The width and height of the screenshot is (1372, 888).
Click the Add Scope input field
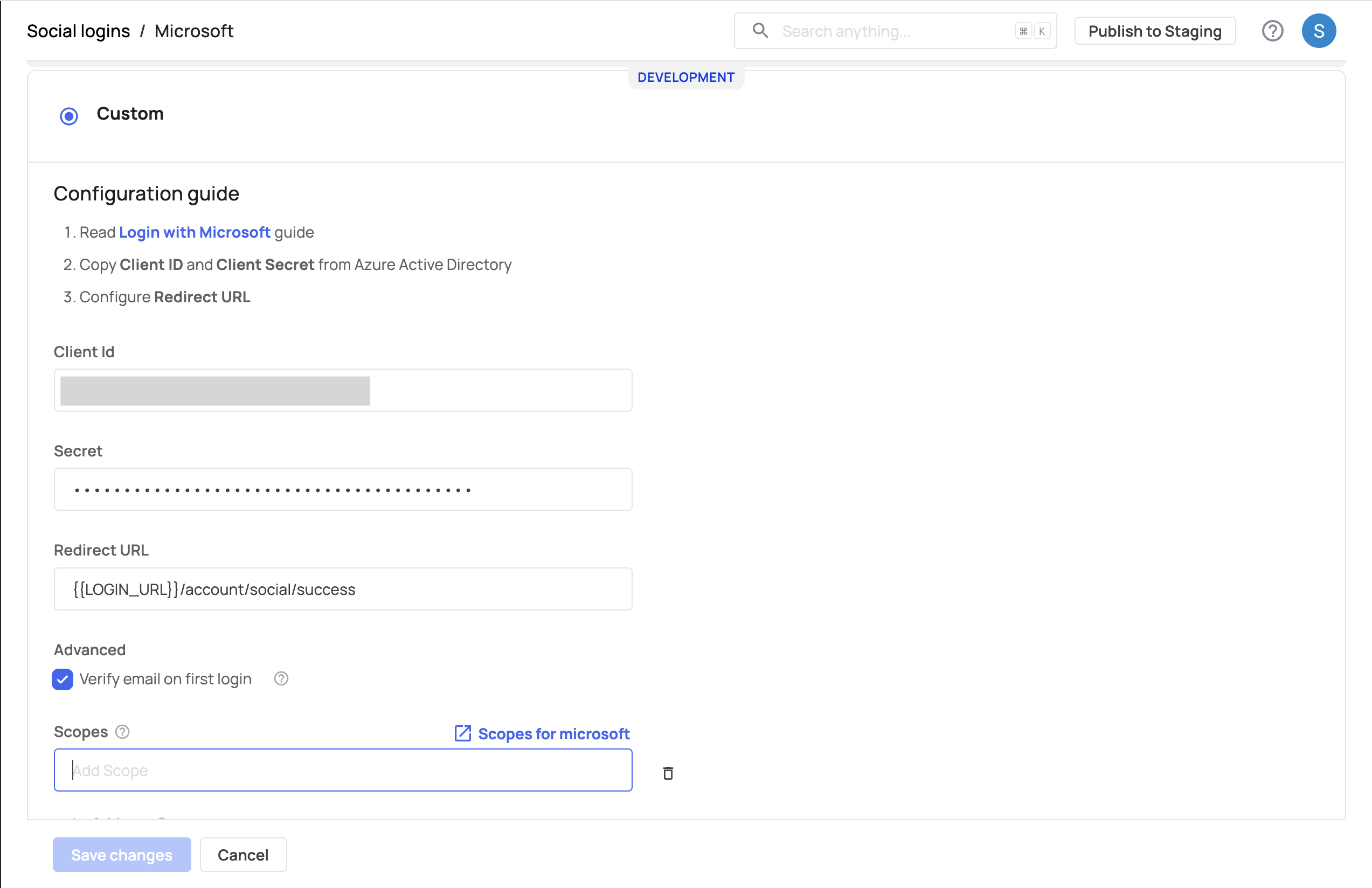tap(343, 771)
